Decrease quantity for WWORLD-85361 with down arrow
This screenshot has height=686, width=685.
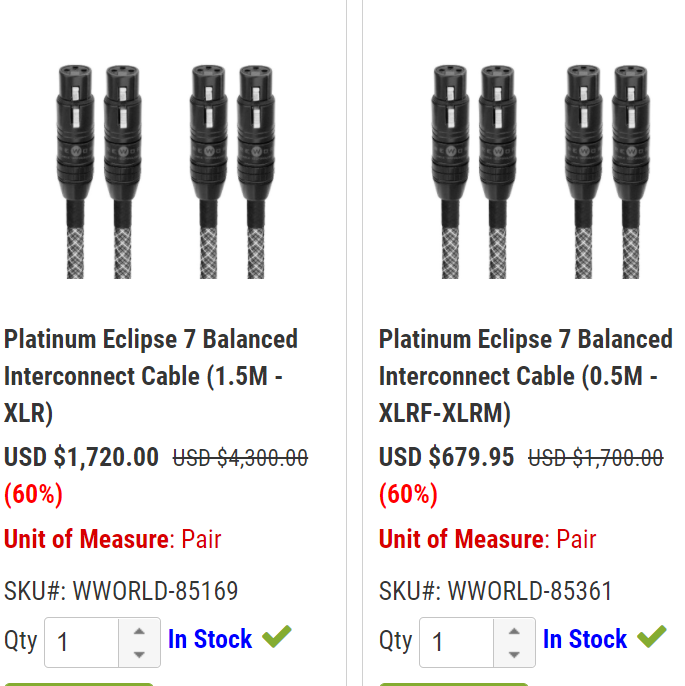pyautogui.click(x=514, y=654)
